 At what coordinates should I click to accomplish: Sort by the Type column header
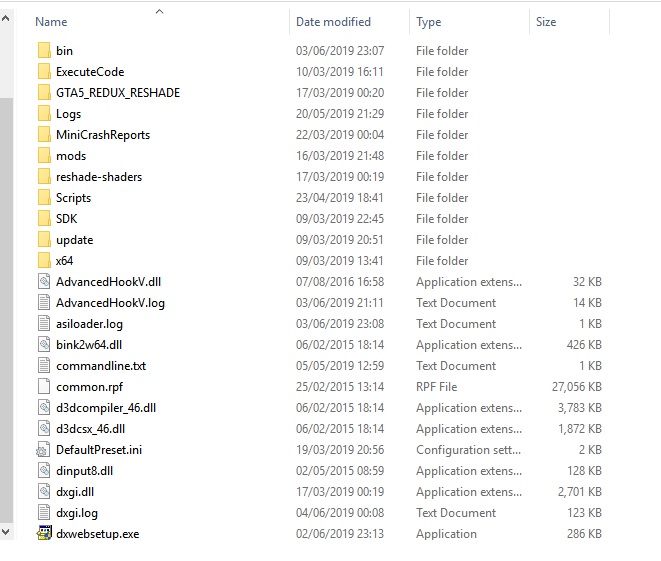(429, 22)
